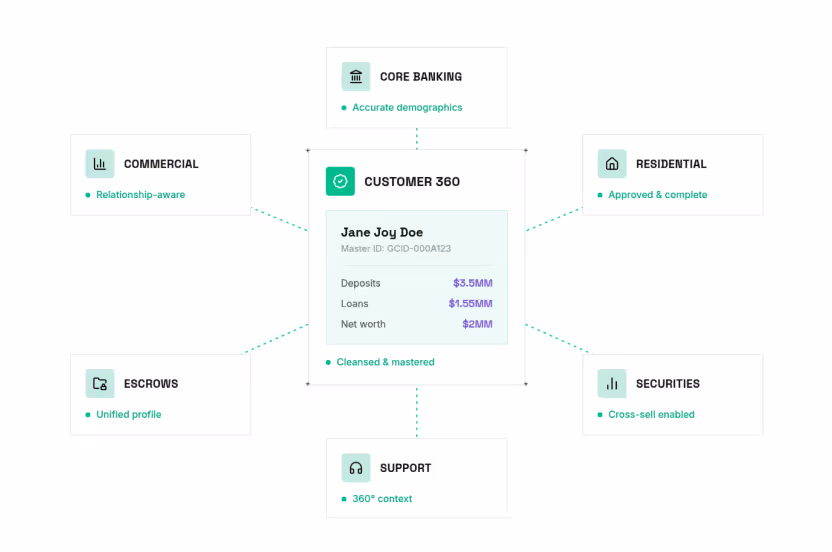Click the Customer 360 green checkmark icon
The height and width of the screenshot is (552, 832).
340,182
